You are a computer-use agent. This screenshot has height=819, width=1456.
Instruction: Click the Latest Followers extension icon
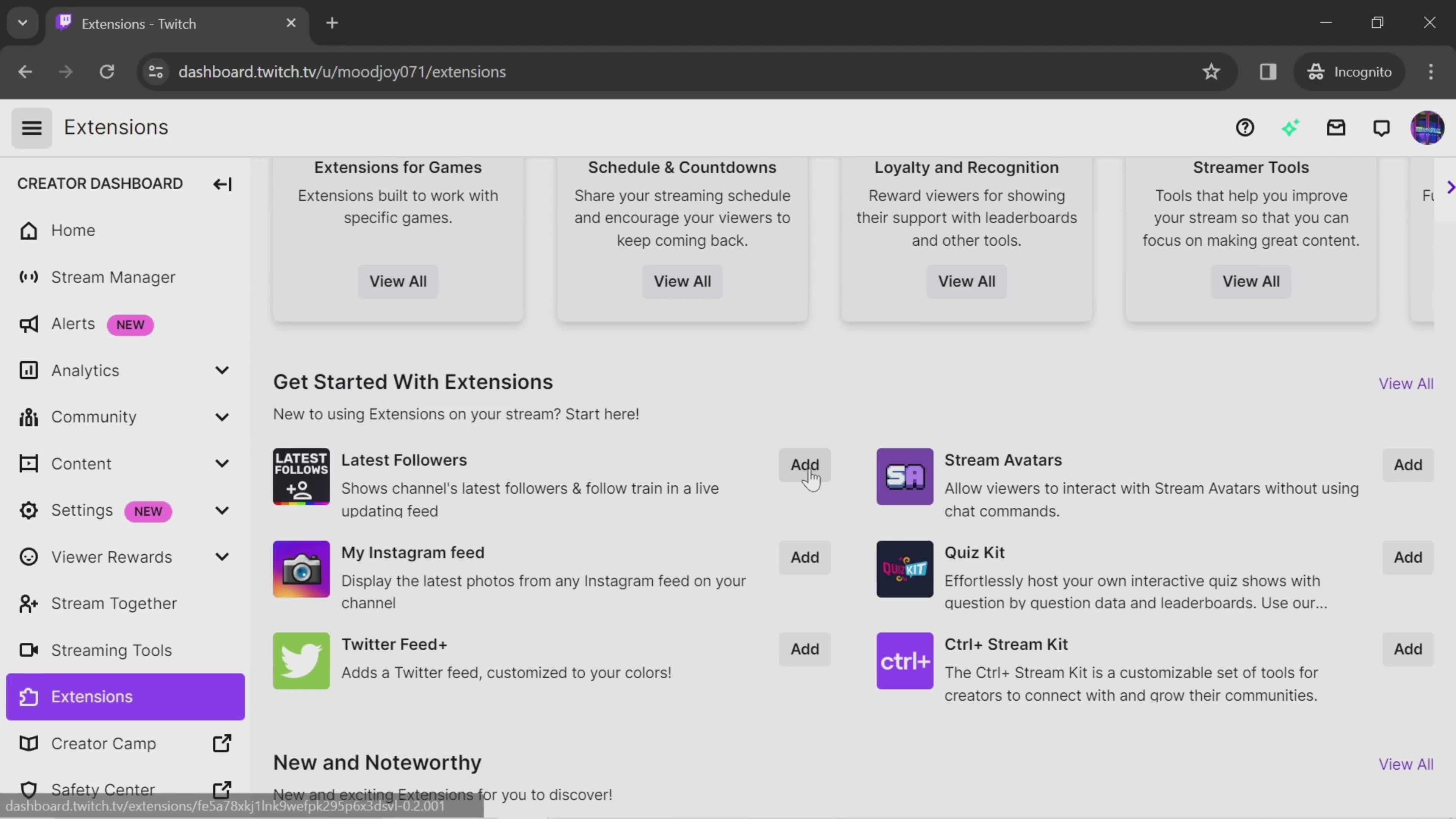click(x=301, y=477)
